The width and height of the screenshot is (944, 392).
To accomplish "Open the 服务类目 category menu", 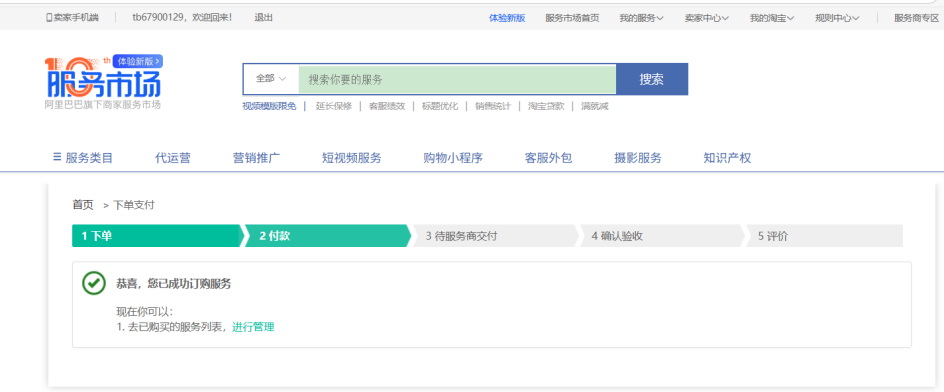I will (x=83, y=158).
